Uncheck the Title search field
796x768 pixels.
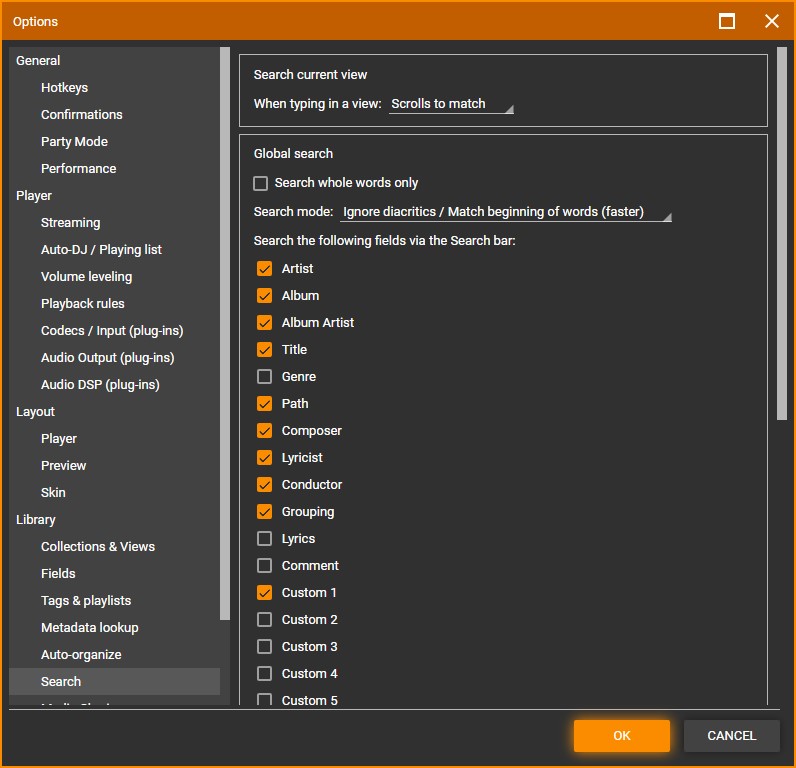(264, 349)
